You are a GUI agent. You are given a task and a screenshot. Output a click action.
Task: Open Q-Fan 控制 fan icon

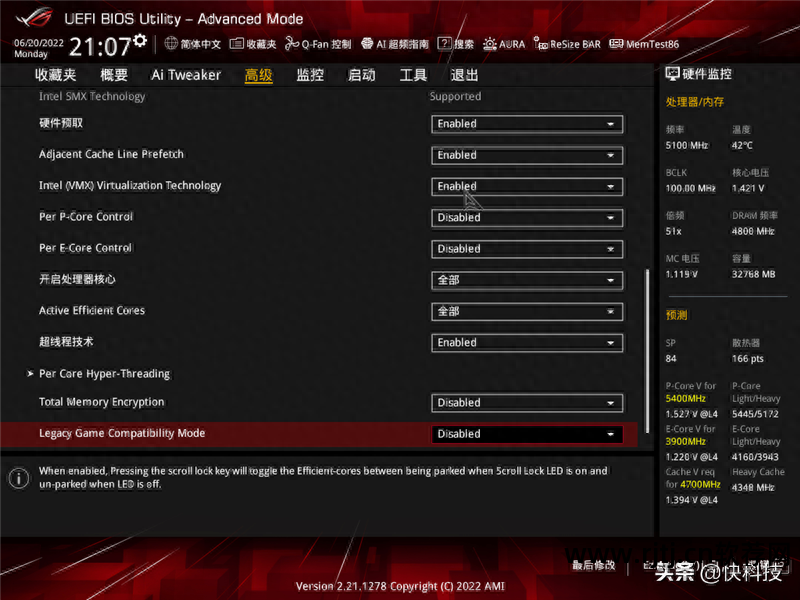point(292,44)
